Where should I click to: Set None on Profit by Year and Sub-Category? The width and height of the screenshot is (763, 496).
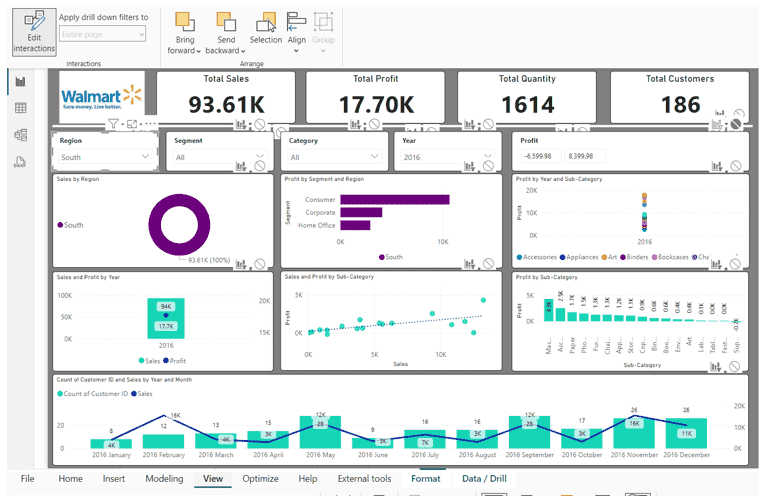click(x=735, y=264)
